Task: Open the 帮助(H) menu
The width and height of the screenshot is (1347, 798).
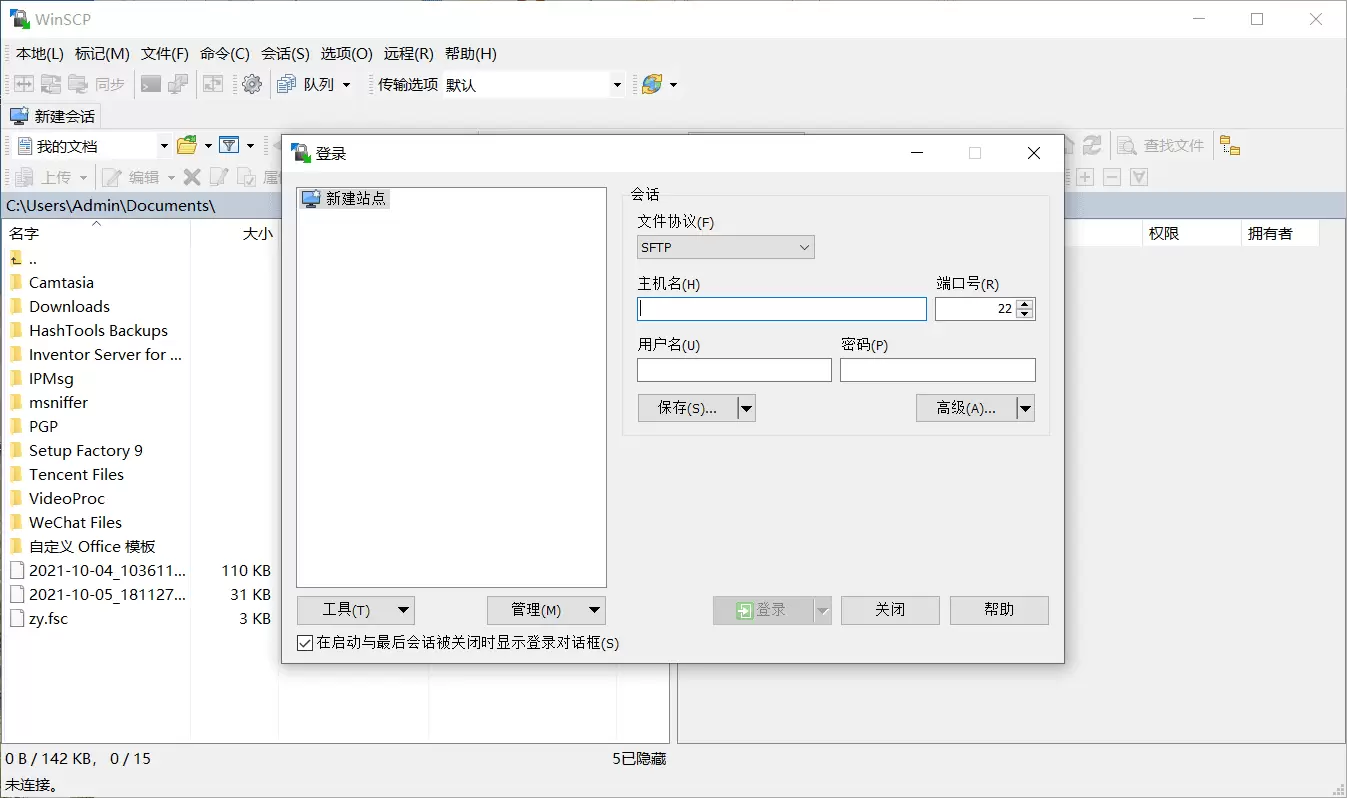Action: click(471, 54)
